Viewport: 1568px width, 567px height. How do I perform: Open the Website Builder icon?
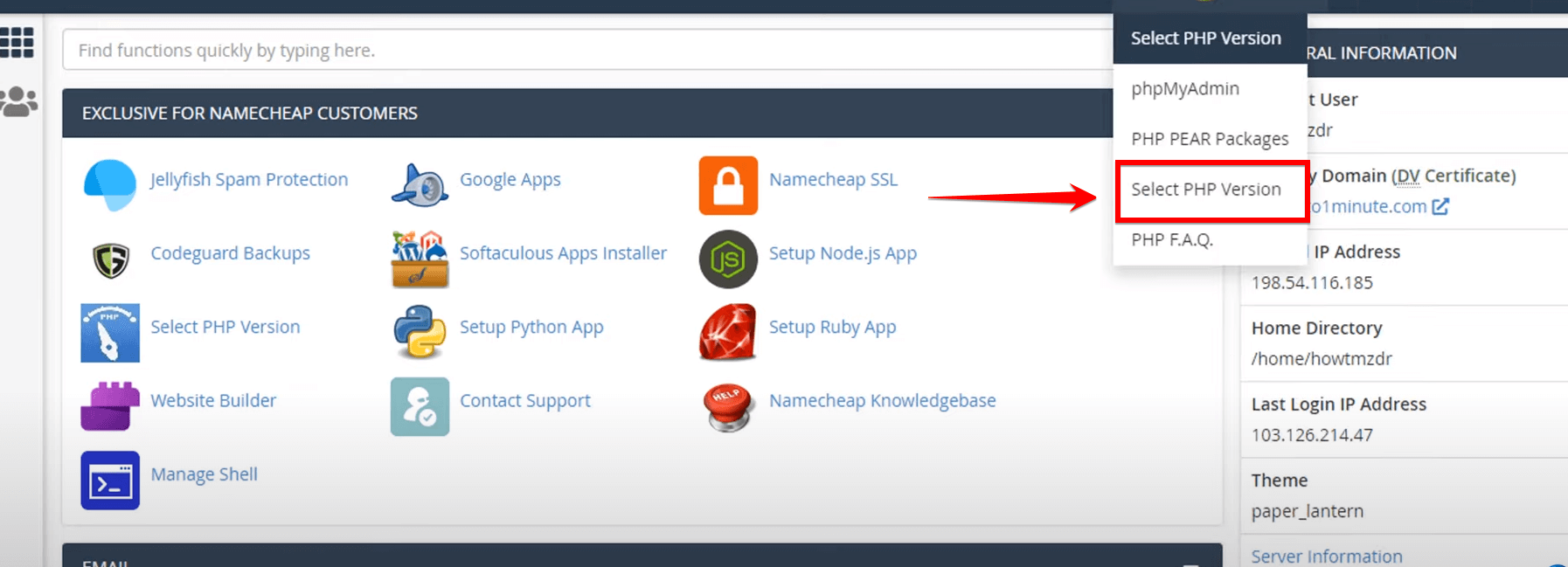coord(110,405)
